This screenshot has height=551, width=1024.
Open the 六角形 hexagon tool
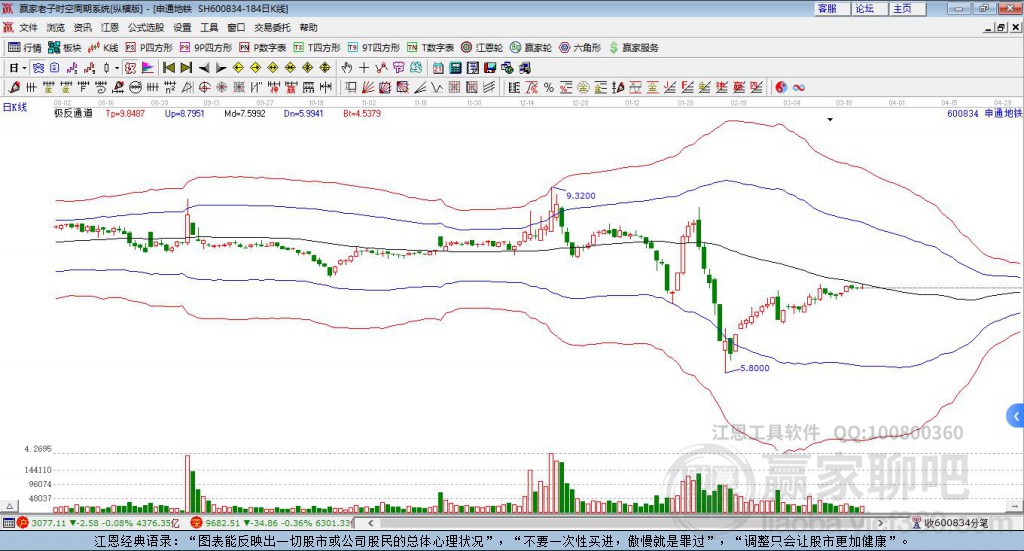pyautogui.click(x=580, y=48)
